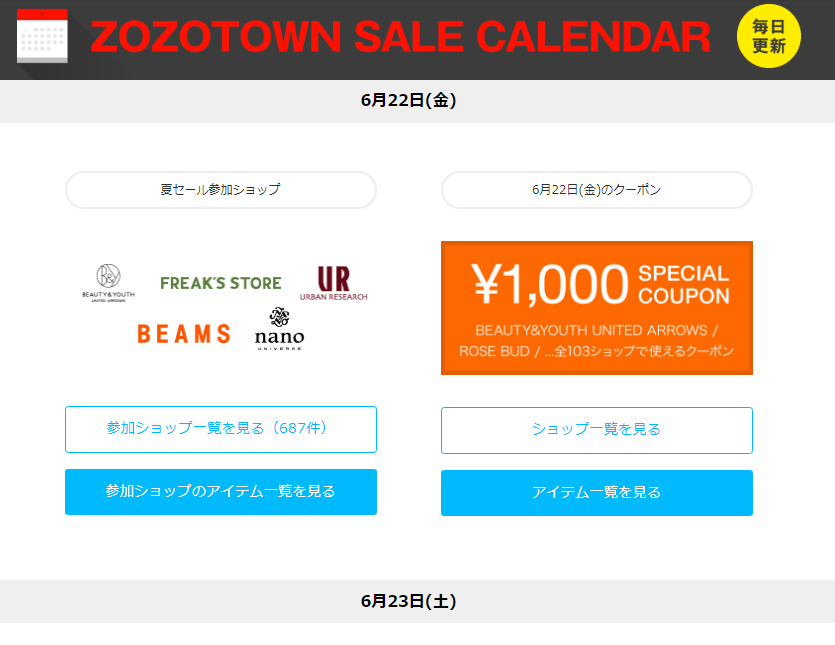
Task: Click the 6月22日(金) date header
Action: click(408, 100)
